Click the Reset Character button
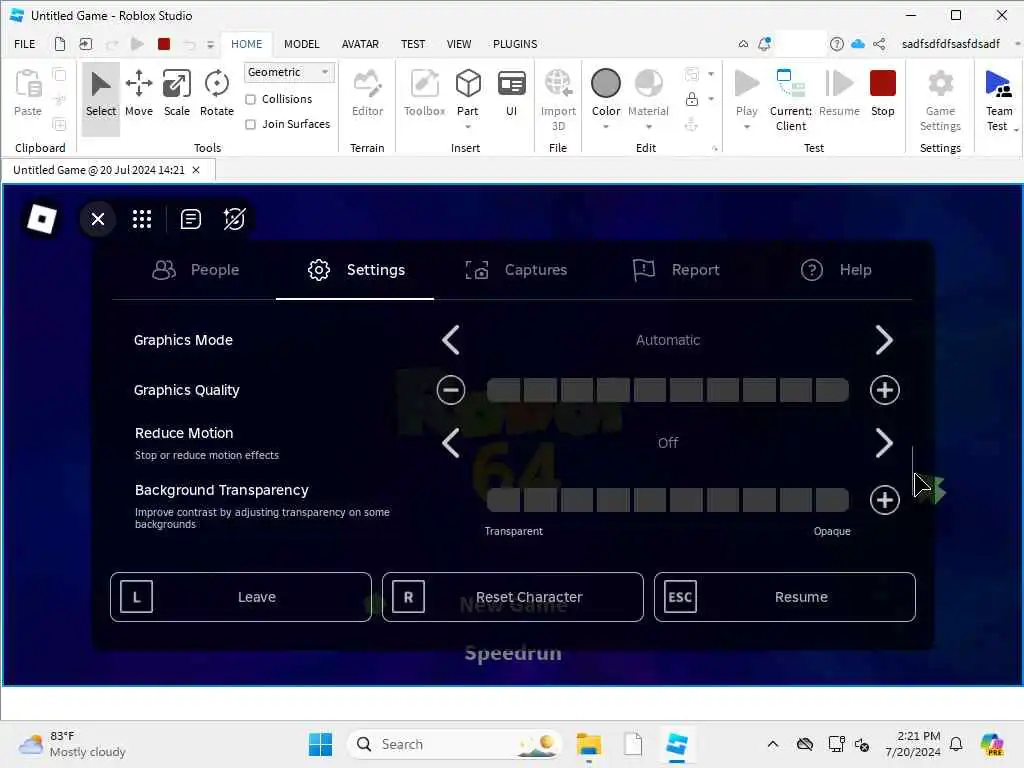This screenshot has width=1024, height=768. point(513,597)
